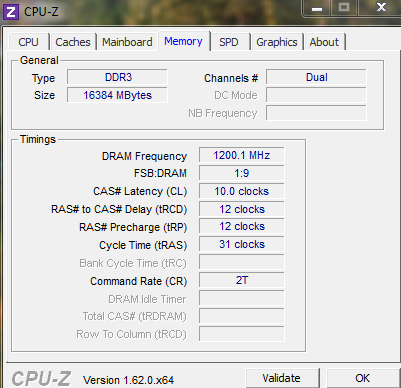
Task: Select the 16384 MBytes size value
Action: pos(117,95)
